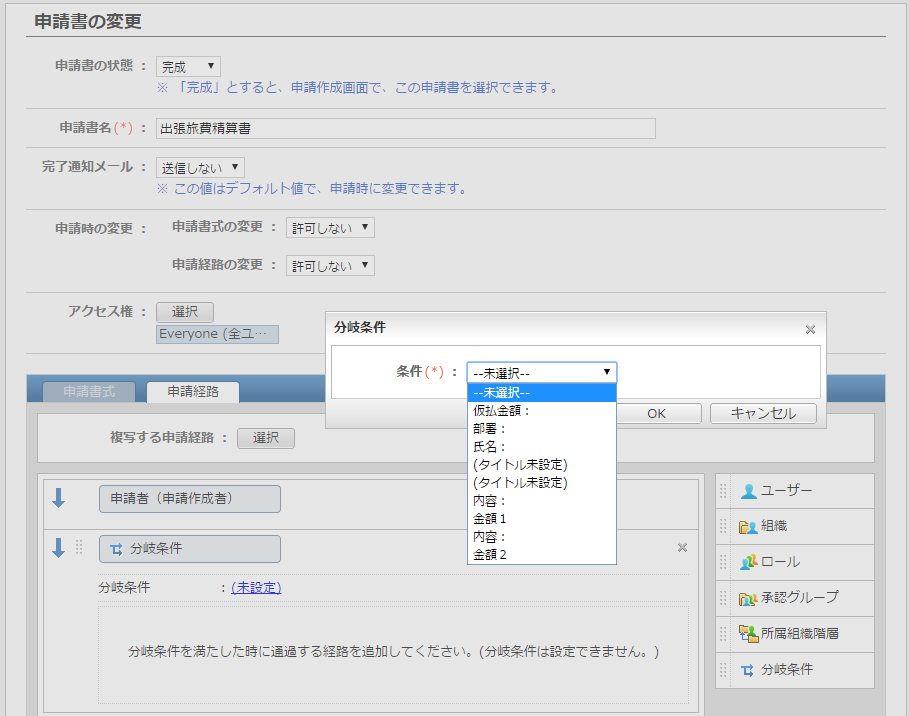Viewport: 909px width, 716px height.
Task: Click the 分岐条件 icon in right palette
Action: tap(748, 670)
